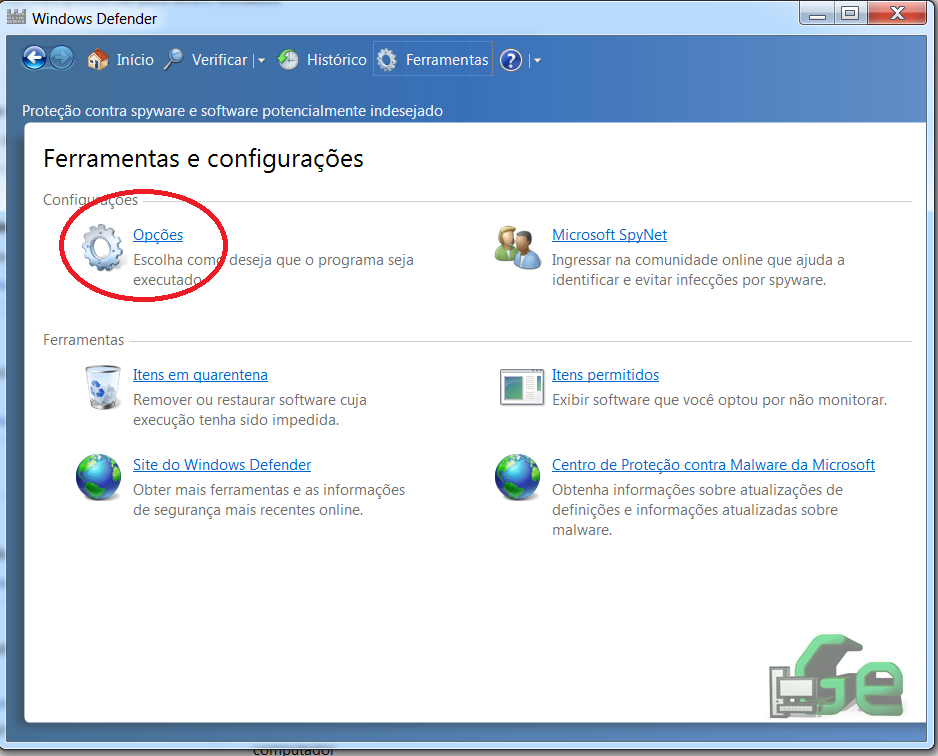Viewport: 938px width, 756px height.
Task: Click the Início house icon
Action: pyautogui.click(x=98, y=60)
